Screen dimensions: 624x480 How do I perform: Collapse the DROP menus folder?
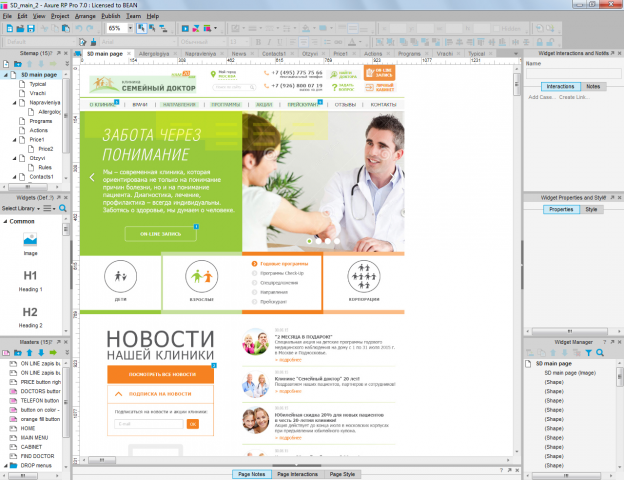6,465
